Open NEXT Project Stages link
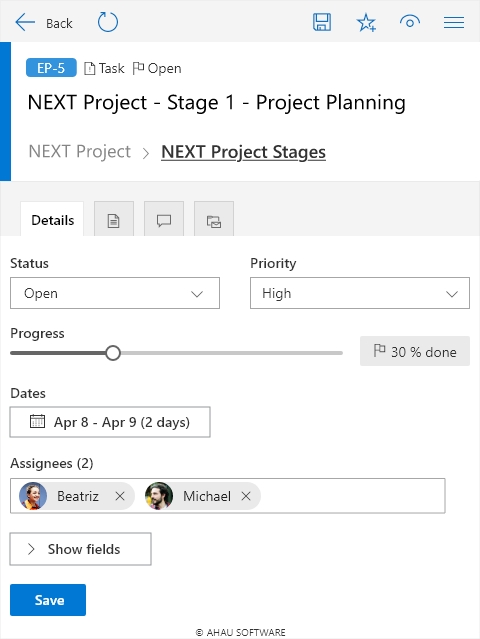This screenshot has height=639, width=480. coord(243,152)
